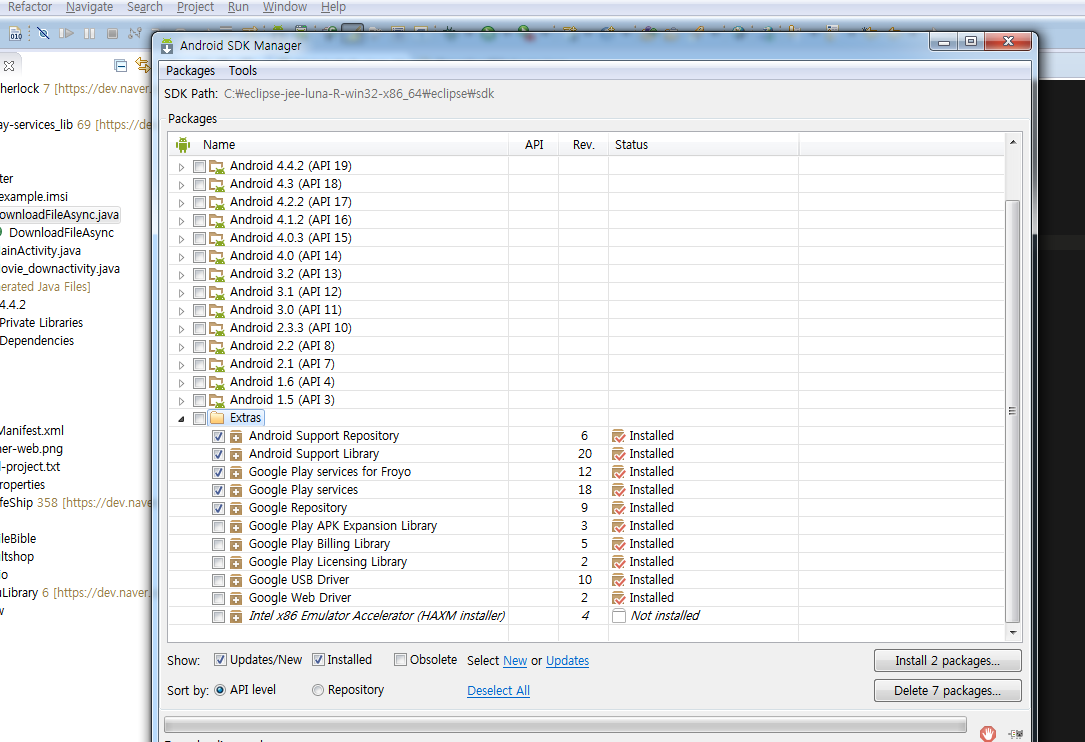Expand the Android 4.0 (API 14) node
The height and width of the screenshot is (742, 1085).
(181, 257)
